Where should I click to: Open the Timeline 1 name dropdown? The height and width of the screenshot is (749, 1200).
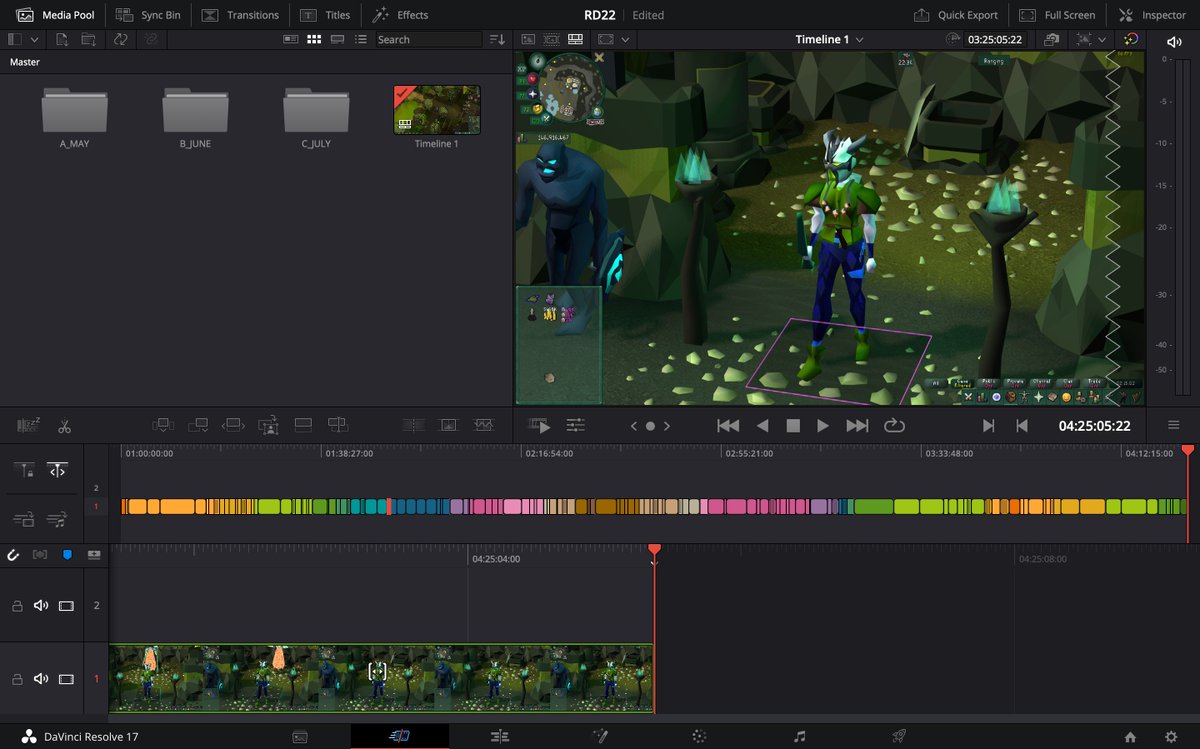click(829, 39)
